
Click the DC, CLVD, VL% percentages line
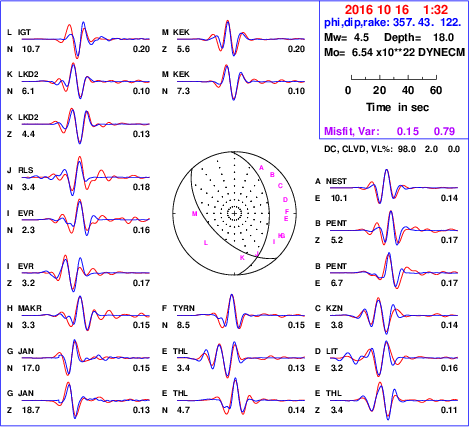pos(392,149)
